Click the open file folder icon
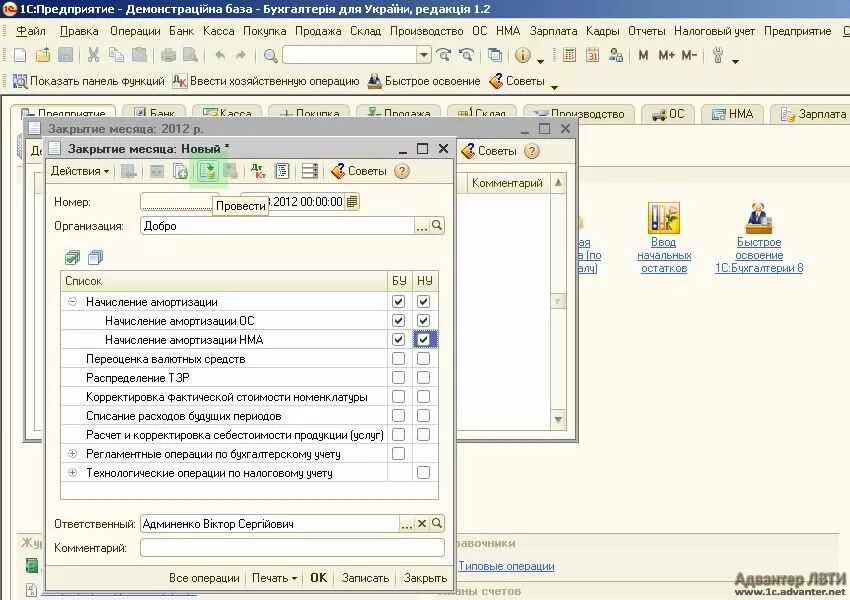The width and height of the screenshot is (850, 600). (42, 55)
